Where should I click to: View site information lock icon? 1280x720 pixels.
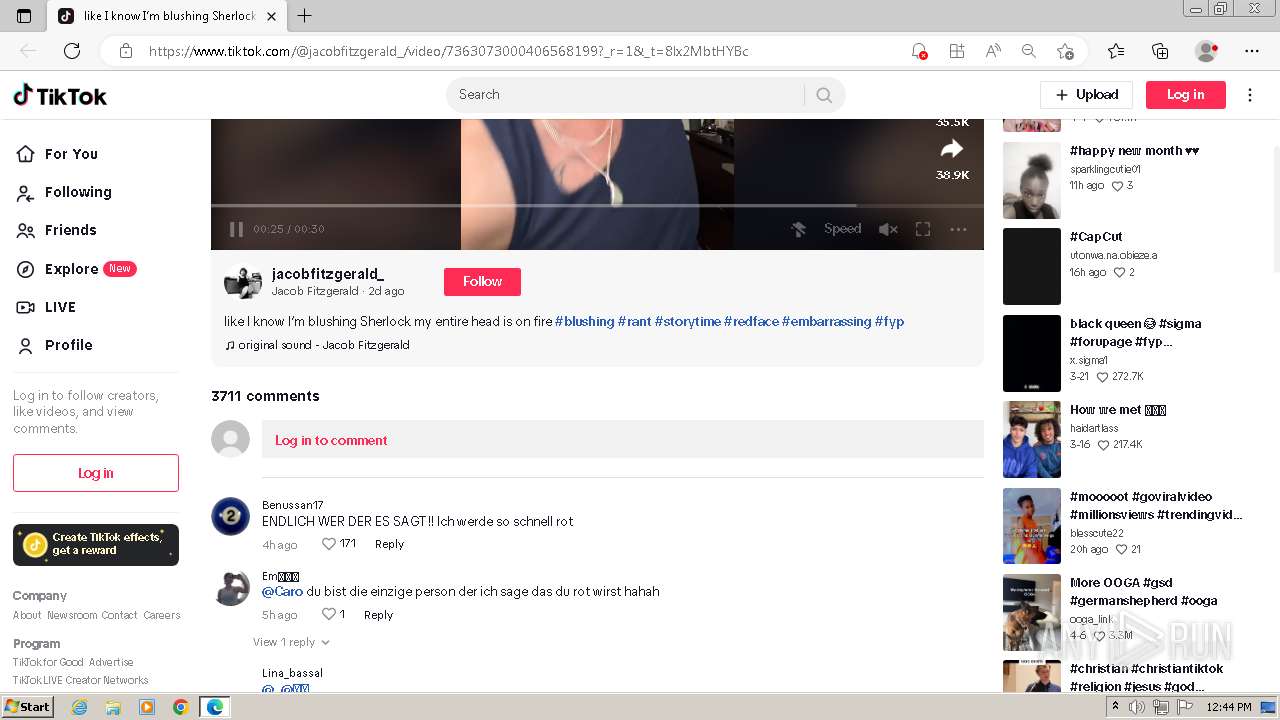pos(126,51)
